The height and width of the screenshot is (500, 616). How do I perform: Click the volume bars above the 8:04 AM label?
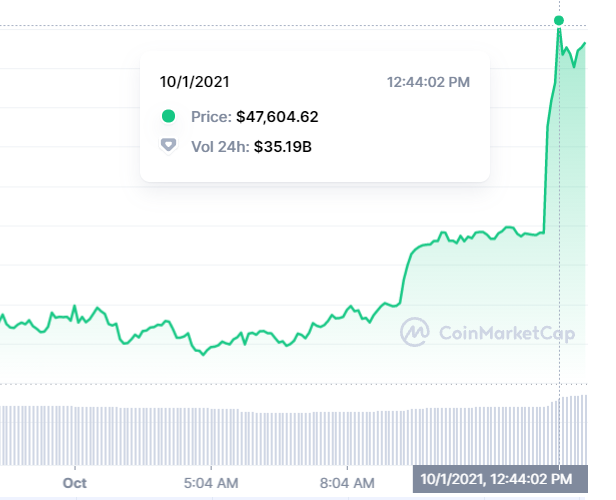[x=347, y=438]
